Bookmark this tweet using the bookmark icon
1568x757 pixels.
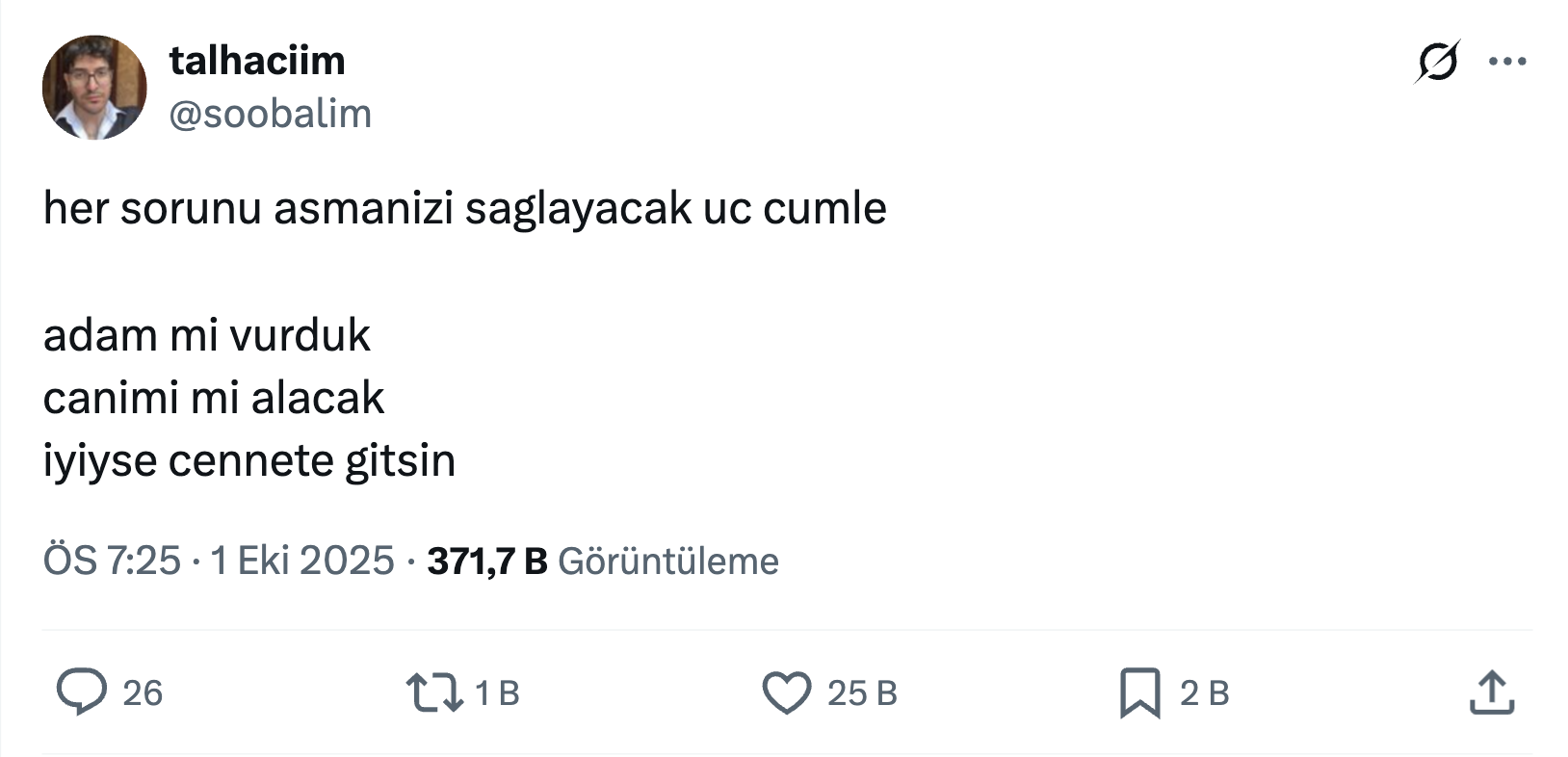point(1139,692)
